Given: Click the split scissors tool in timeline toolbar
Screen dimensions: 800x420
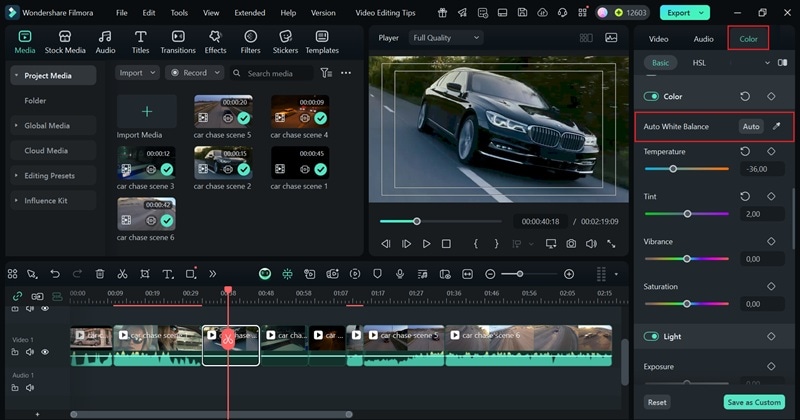Looking at the screenshot, I should [122, 274].
